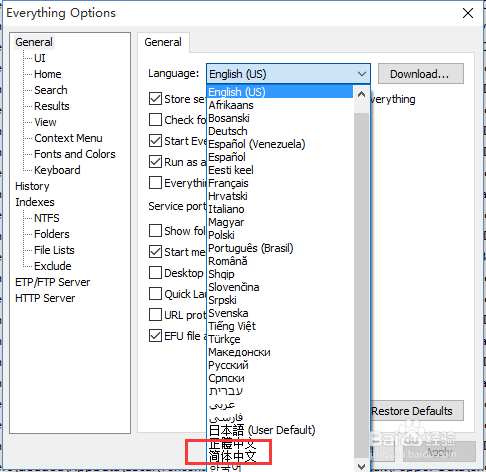The image size is (486, 472).
Task: Toggle the EFU file association checkbox
Action: (x=155, y=336)
